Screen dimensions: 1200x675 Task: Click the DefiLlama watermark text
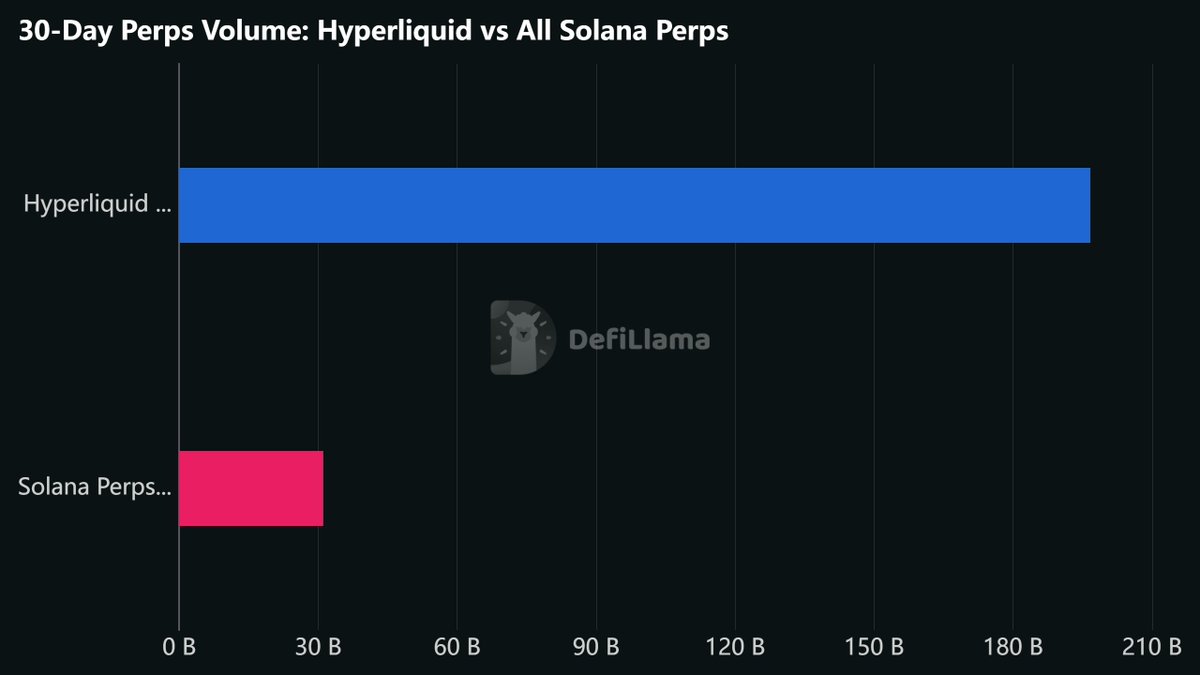(639, 340)
